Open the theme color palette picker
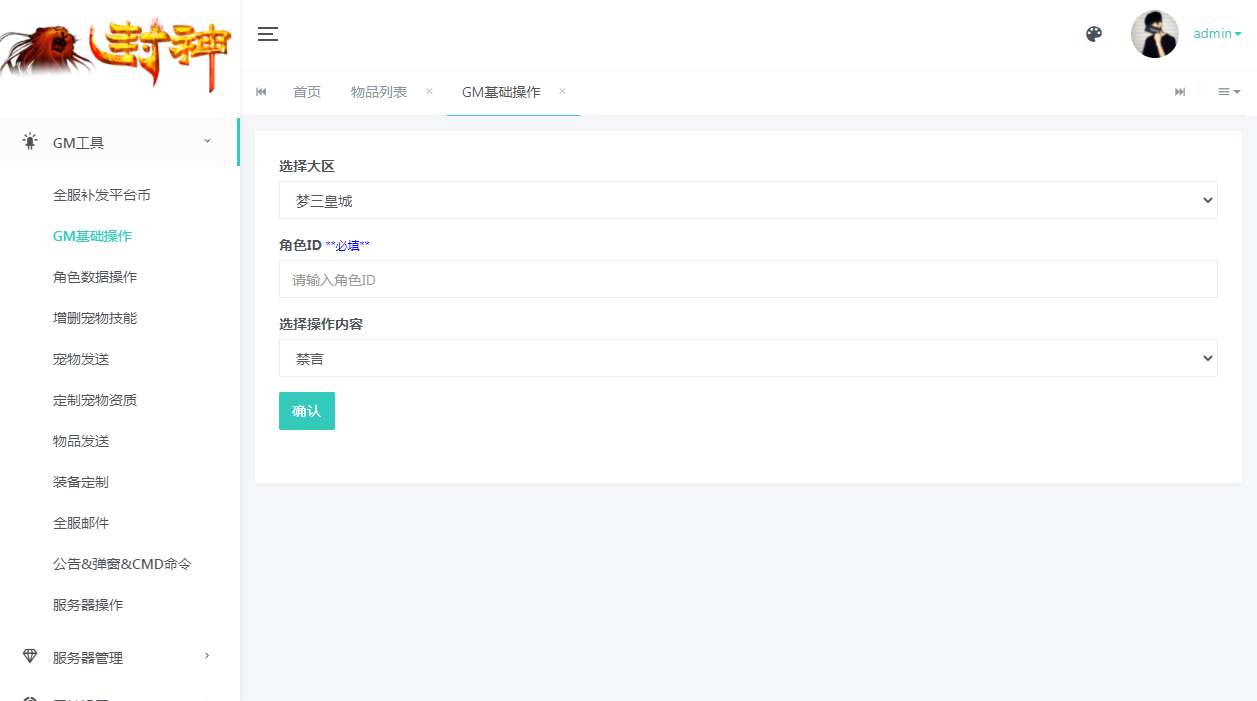 (x=1093, y=33)
